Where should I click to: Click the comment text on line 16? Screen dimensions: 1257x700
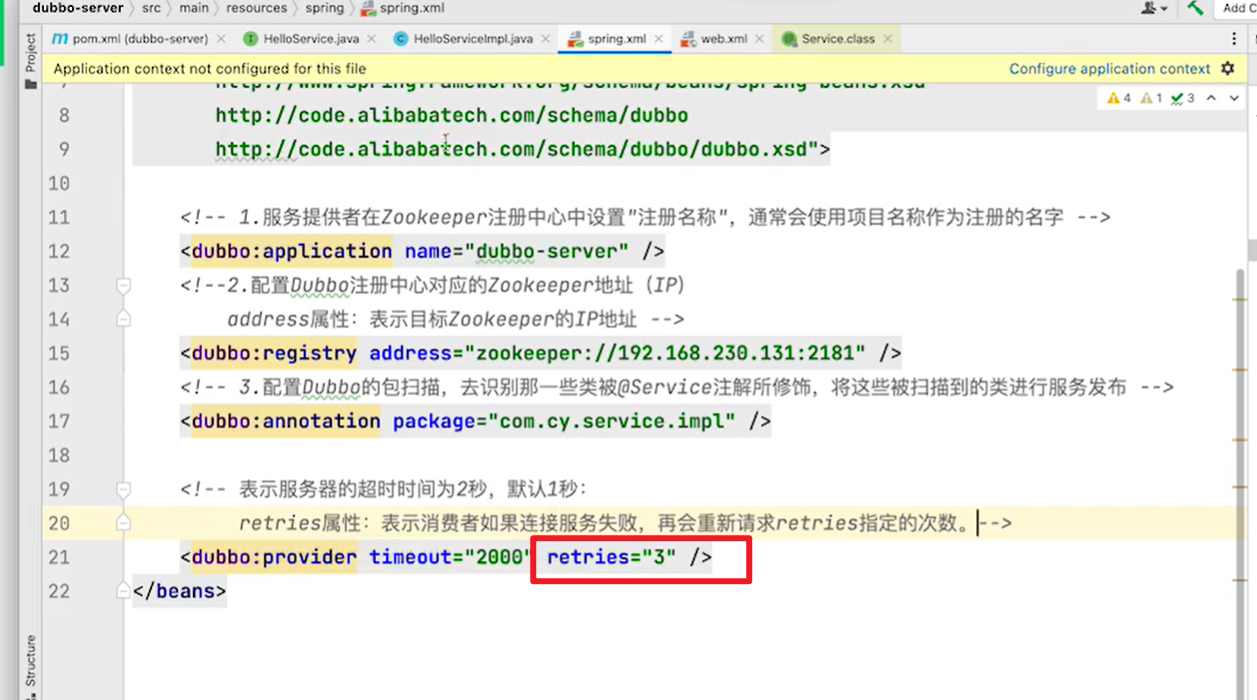coord(677,387)
